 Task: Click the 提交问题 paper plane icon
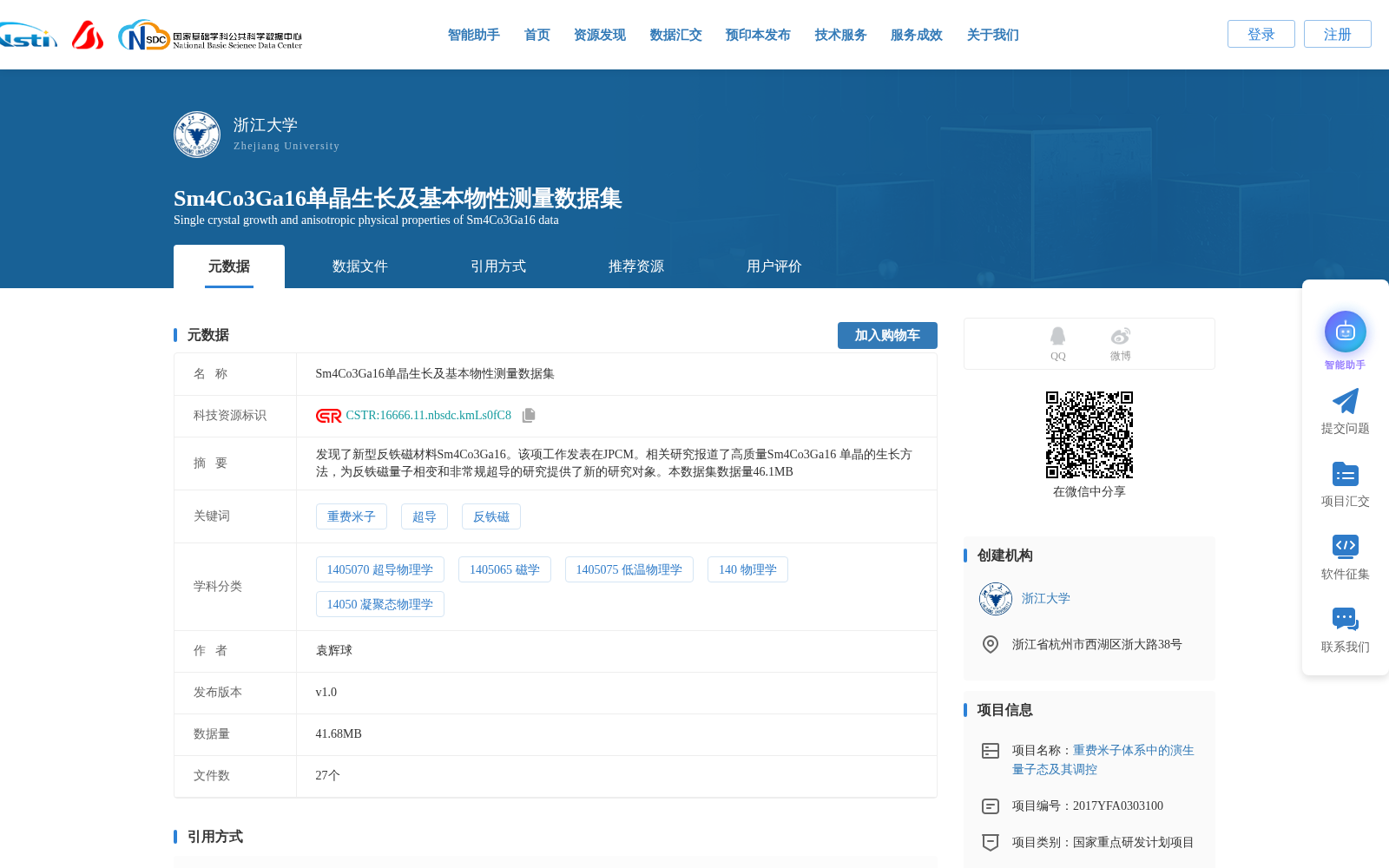(x=1346, y=401)
